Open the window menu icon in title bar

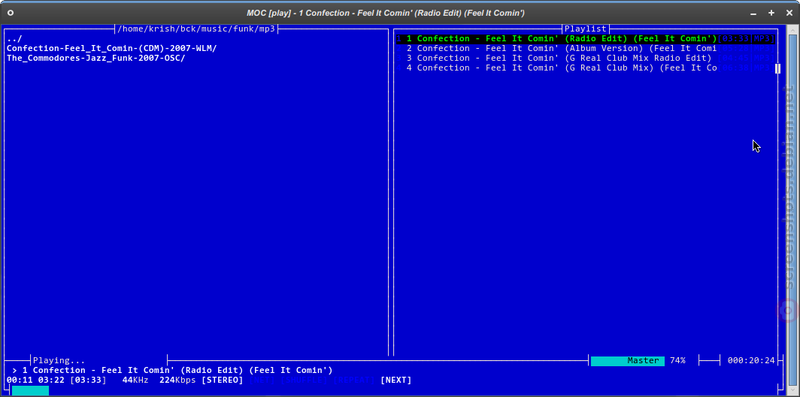pyautogui.click(x=11, y=12)
